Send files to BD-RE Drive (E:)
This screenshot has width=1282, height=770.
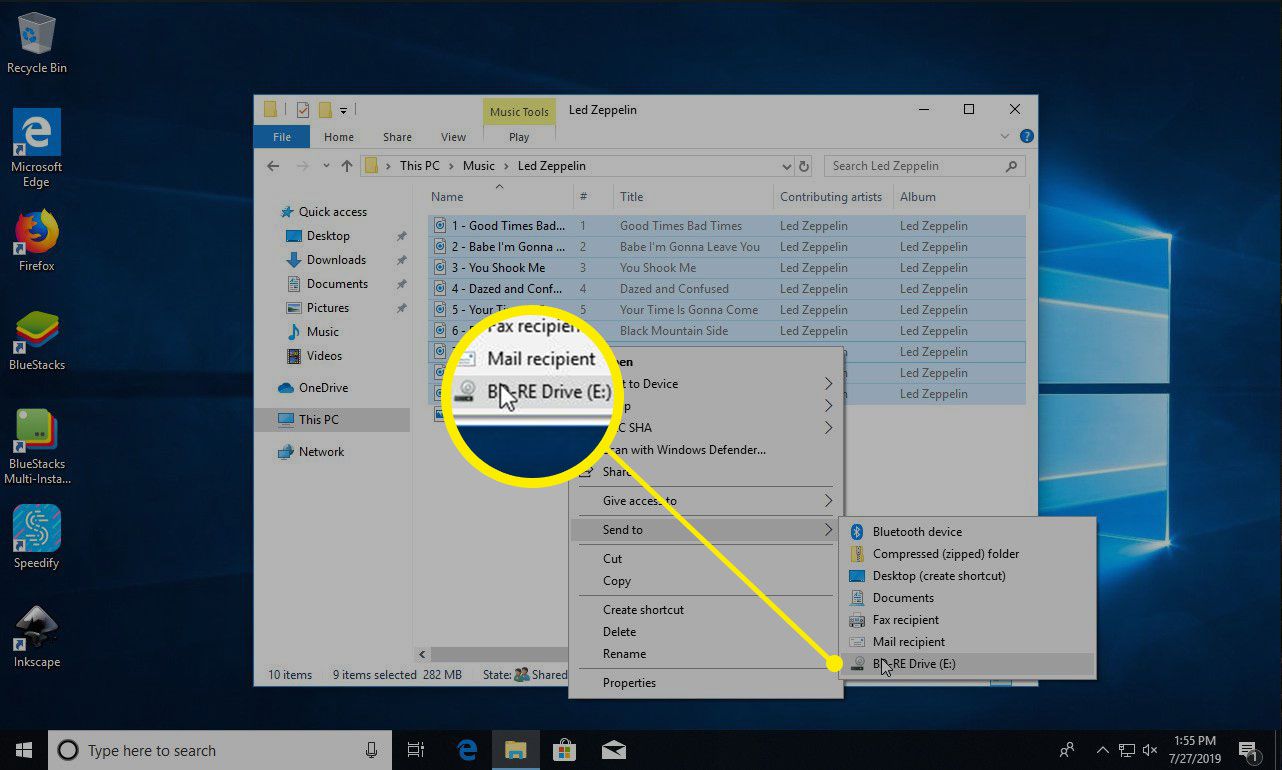(x=969, y=664)
